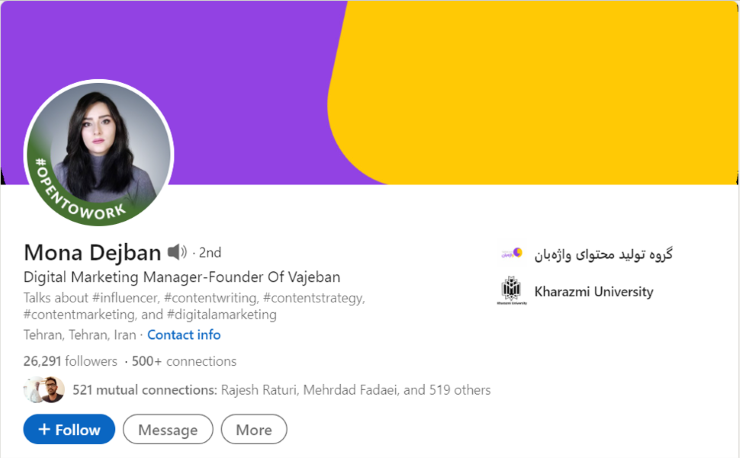Image resolution: width=740 pixels, height=458 pixels.
Task: View the 26,291 followers list
Action: [x=70, y=361]
